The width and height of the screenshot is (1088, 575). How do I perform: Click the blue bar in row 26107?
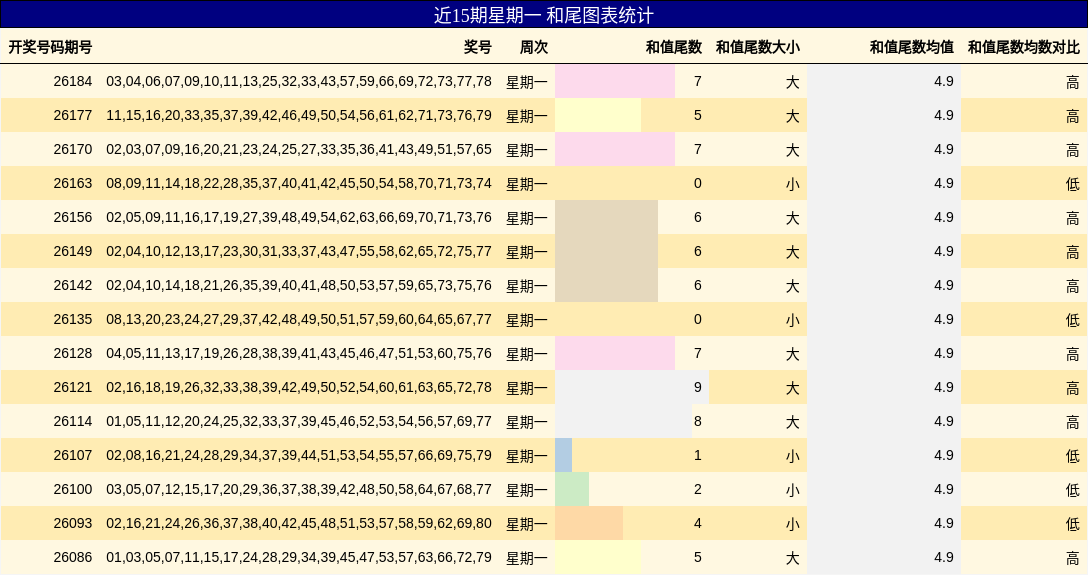tap(563, 455)
